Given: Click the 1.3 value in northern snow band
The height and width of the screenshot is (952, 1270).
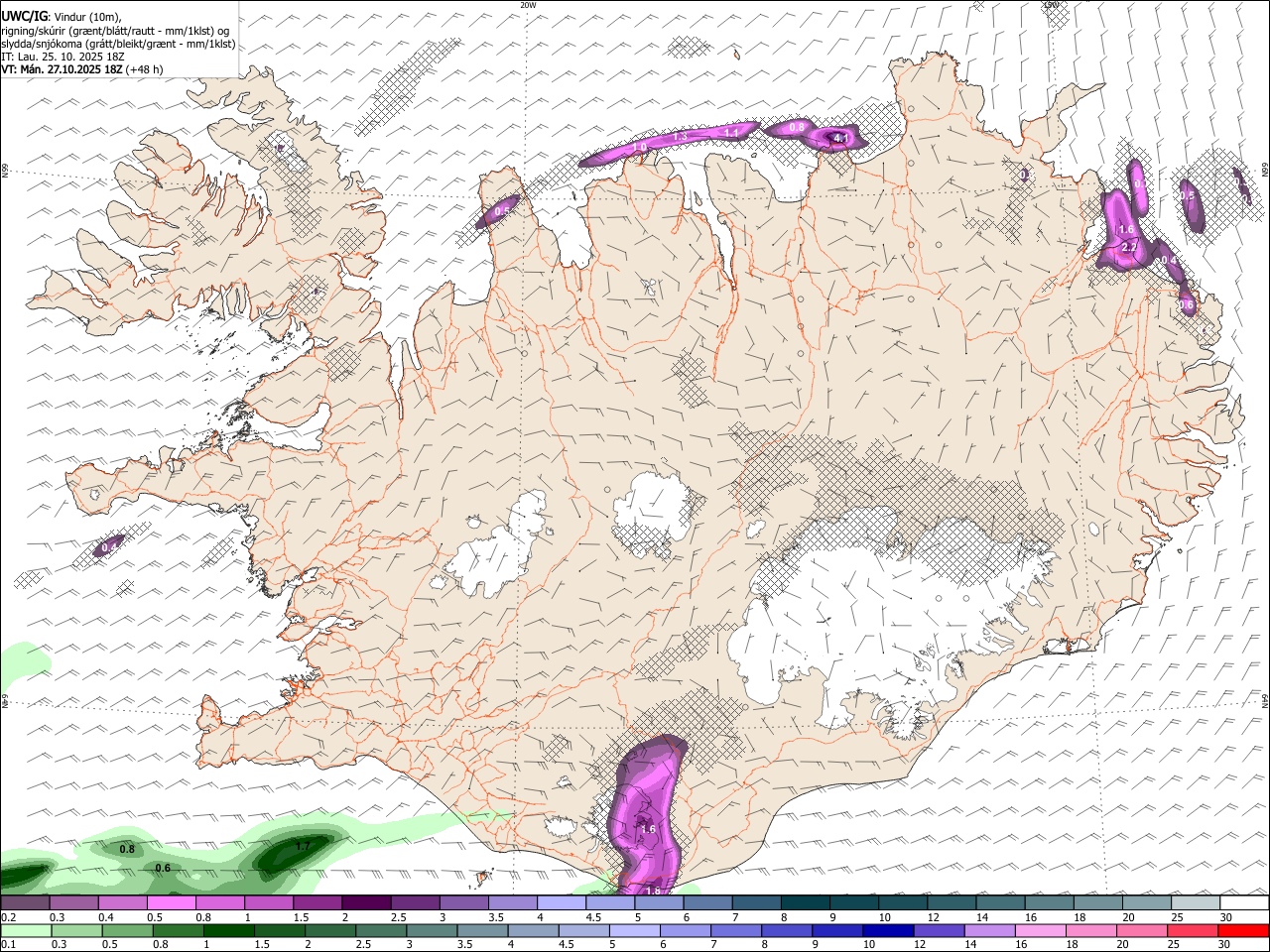Looking at the screenshot, I should pyautogui.click(x=681, y=137).
